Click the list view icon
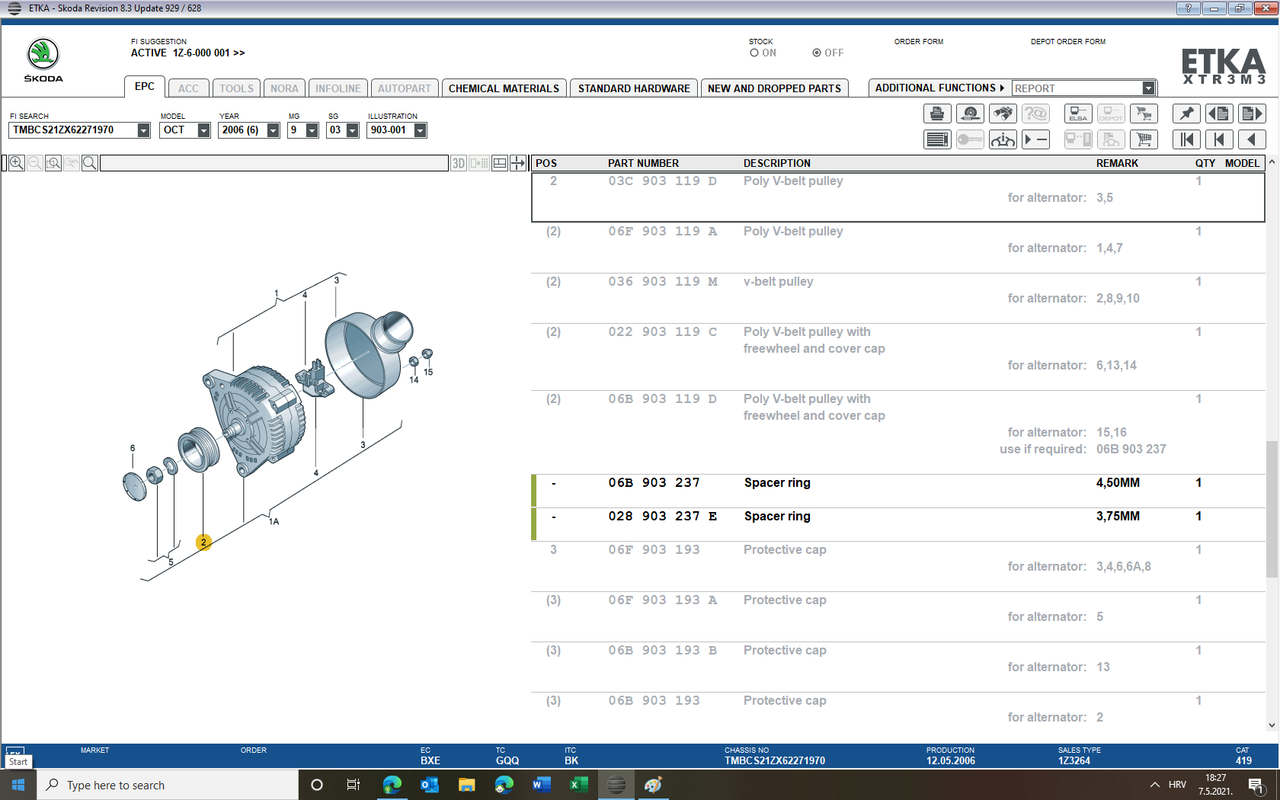1280x800 pixels. [937, 140]
